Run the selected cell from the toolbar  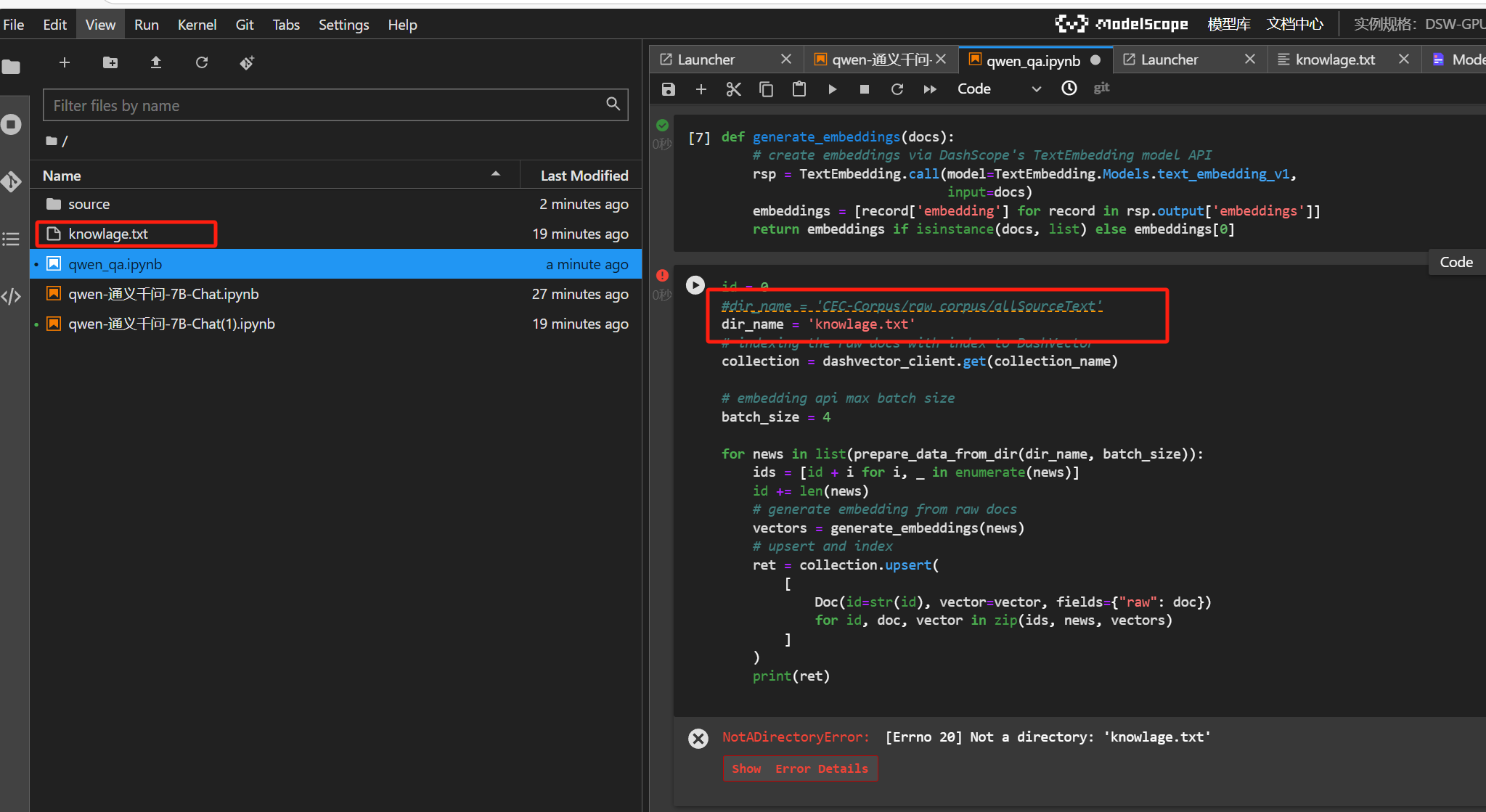832,89
